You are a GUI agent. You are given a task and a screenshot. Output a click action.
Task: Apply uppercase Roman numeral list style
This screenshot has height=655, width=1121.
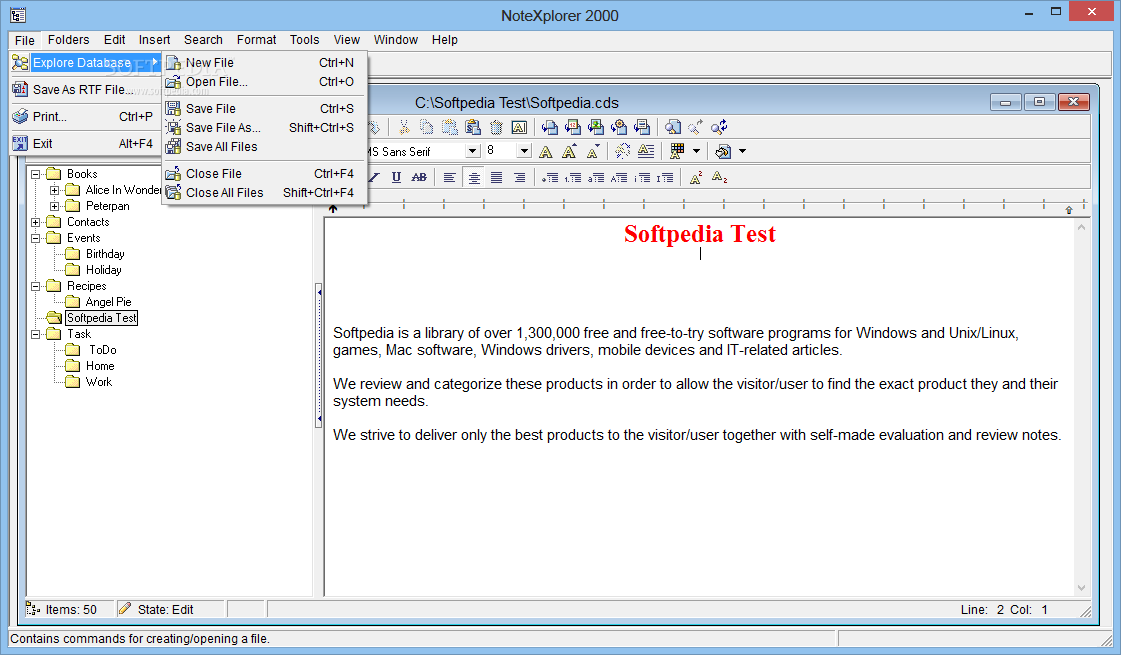coord(665,177)
